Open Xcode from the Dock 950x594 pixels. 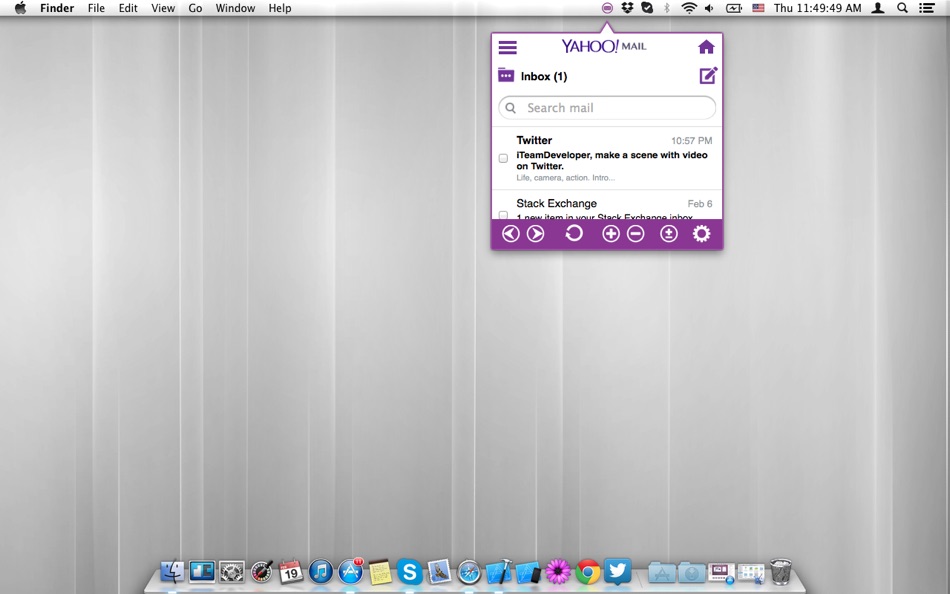499,571
